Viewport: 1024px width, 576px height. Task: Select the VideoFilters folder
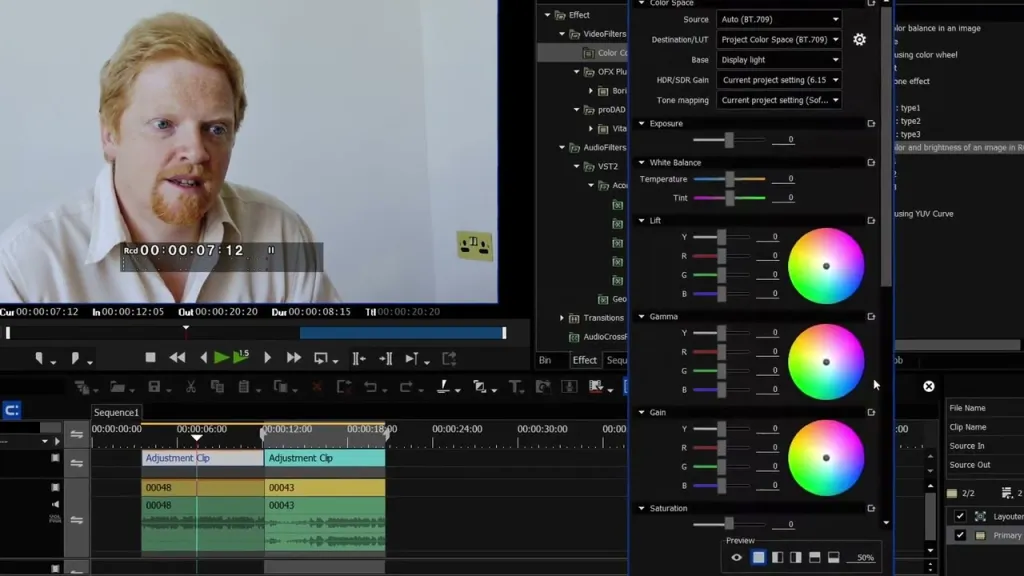pos(604,34)
